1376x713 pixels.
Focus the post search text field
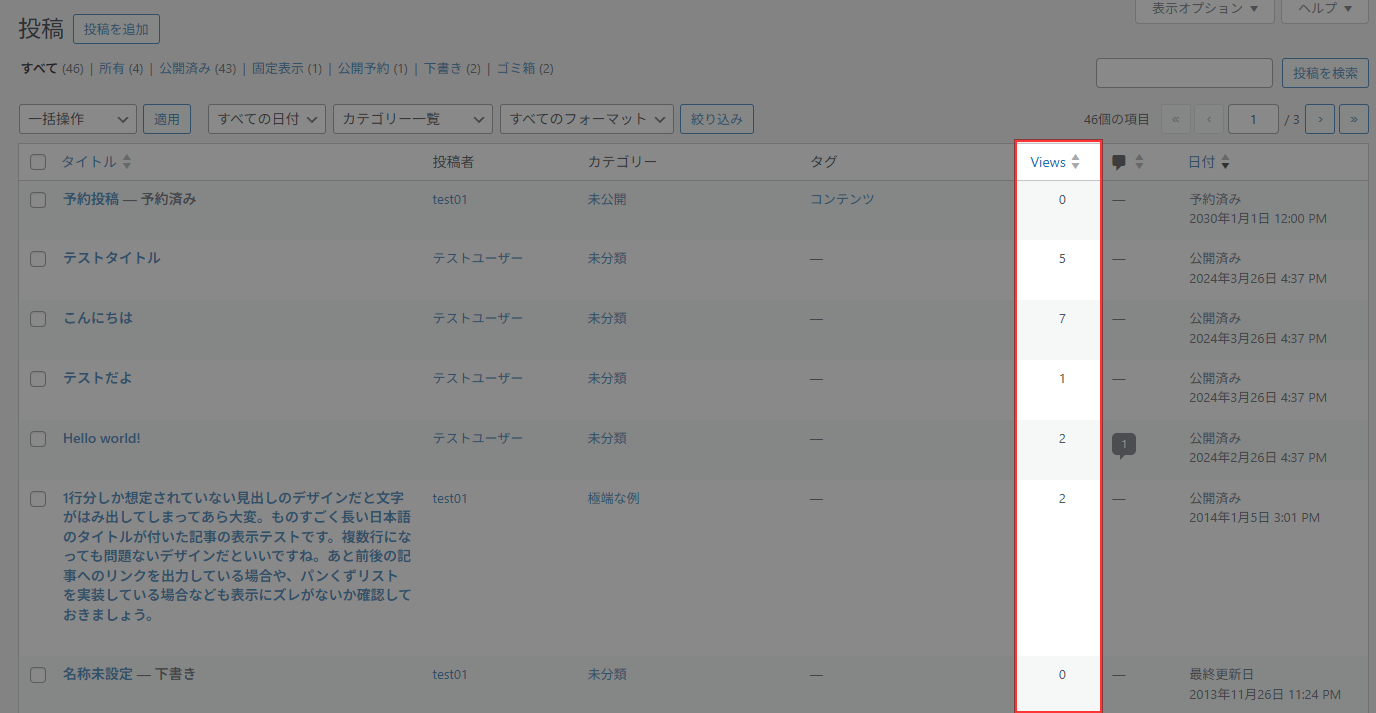pyautogui.click(x=1184, y=73)
